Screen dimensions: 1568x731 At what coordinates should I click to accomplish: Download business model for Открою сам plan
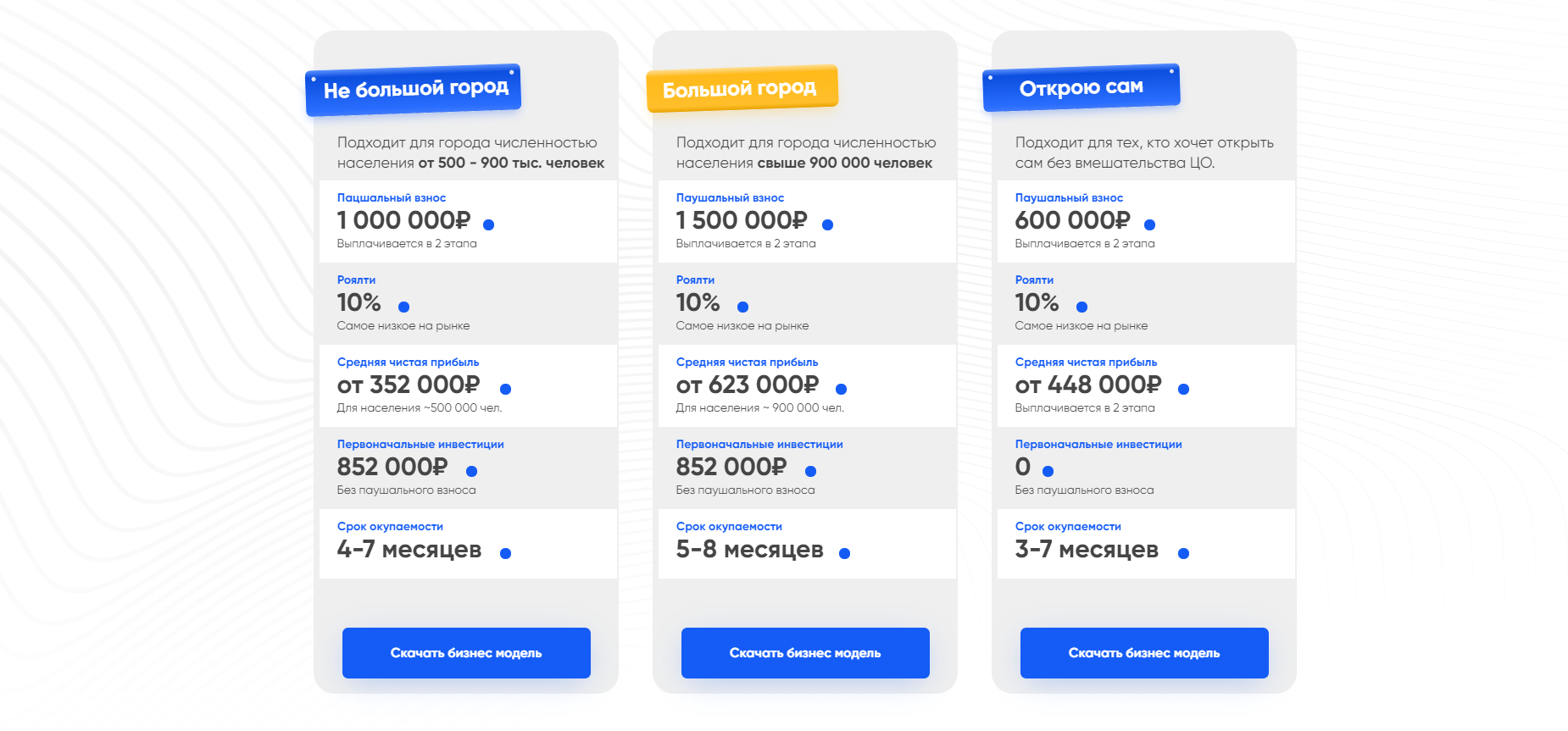1144,652
